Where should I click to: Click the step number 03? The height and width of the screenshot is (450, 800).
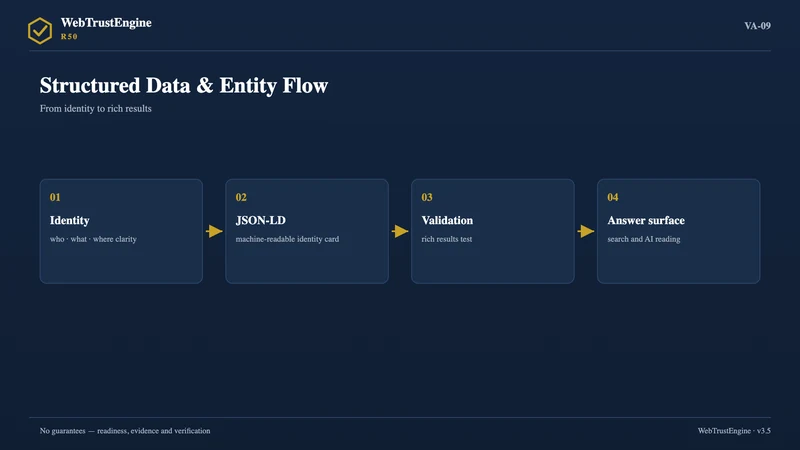click(x=427, y=197)
